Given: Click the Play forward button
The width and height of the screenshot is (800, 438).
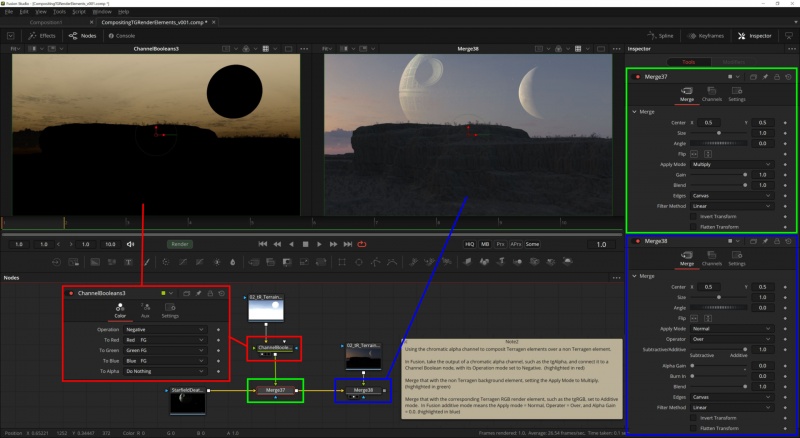Looking at the screenshot, I should 319,244.
